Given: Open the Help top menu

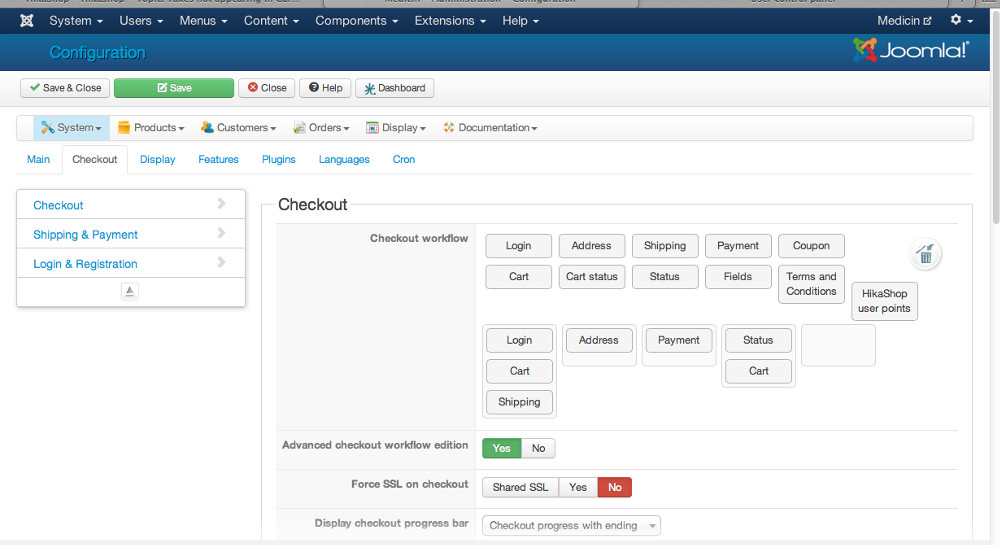Looking at the screenshot, I should [520, 20].
